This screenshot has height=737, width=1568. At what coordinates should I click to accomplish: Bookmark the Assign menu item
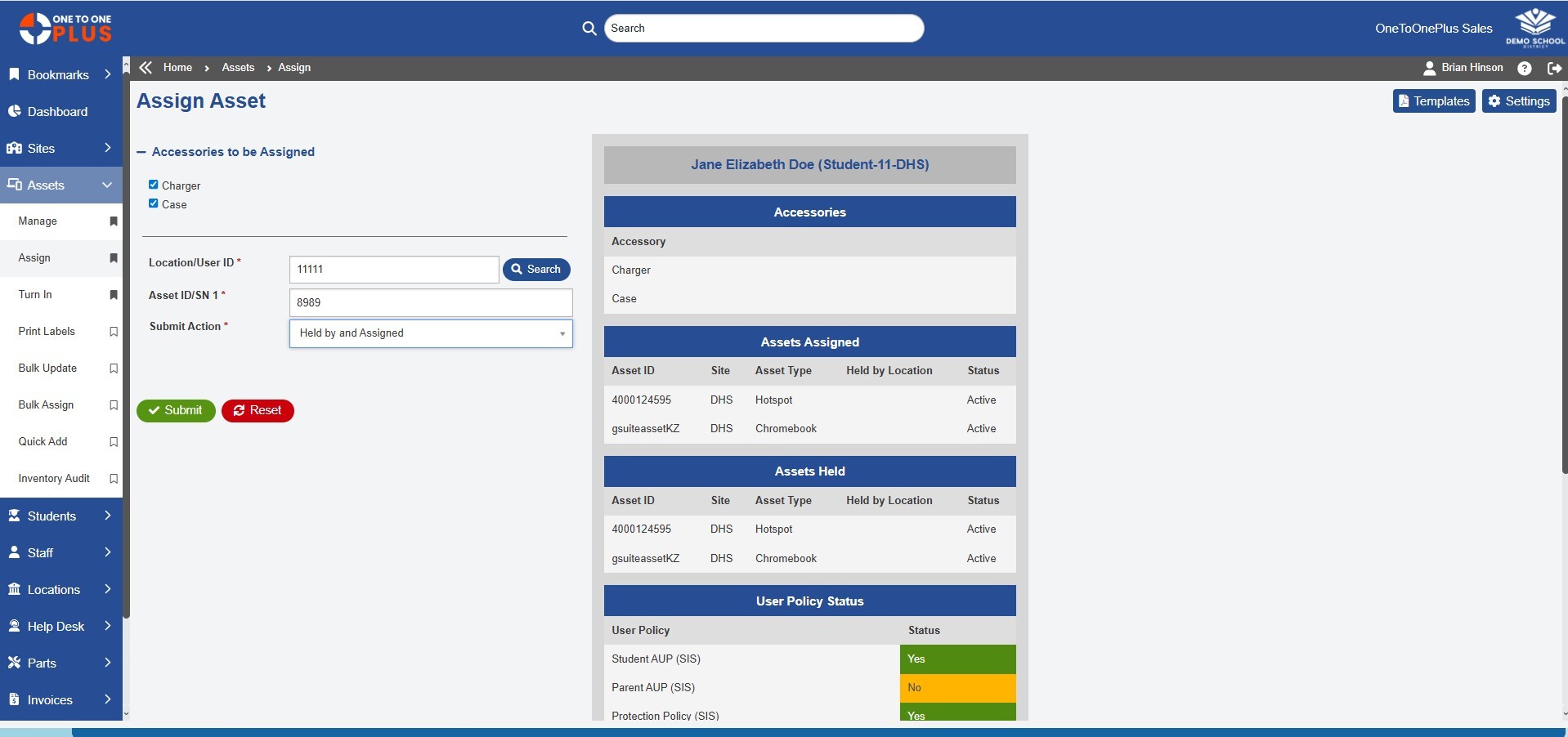(x=114, y=258)
